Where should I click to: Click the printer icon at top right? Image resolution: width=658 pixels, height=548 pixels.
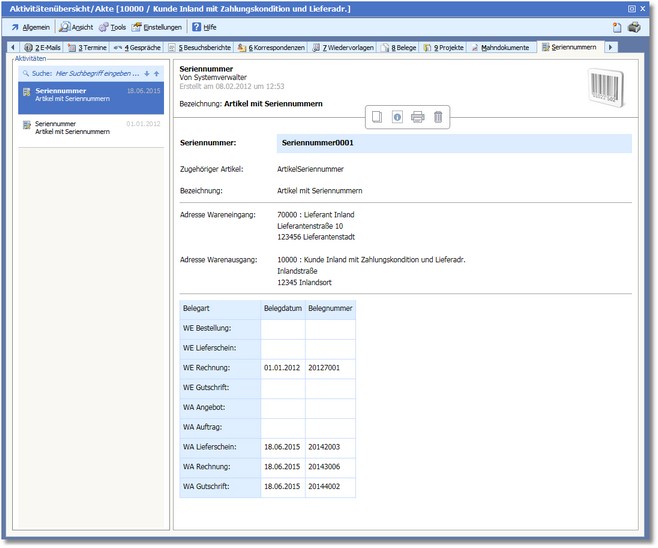(633, 27)
